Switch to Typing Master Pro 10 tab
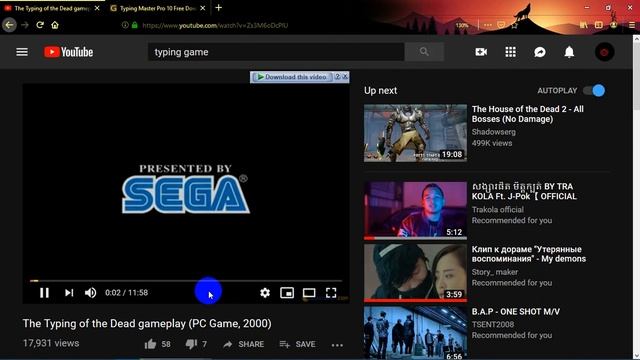The height and width of the screenshot is (360, 640). (x=154, y=8)
